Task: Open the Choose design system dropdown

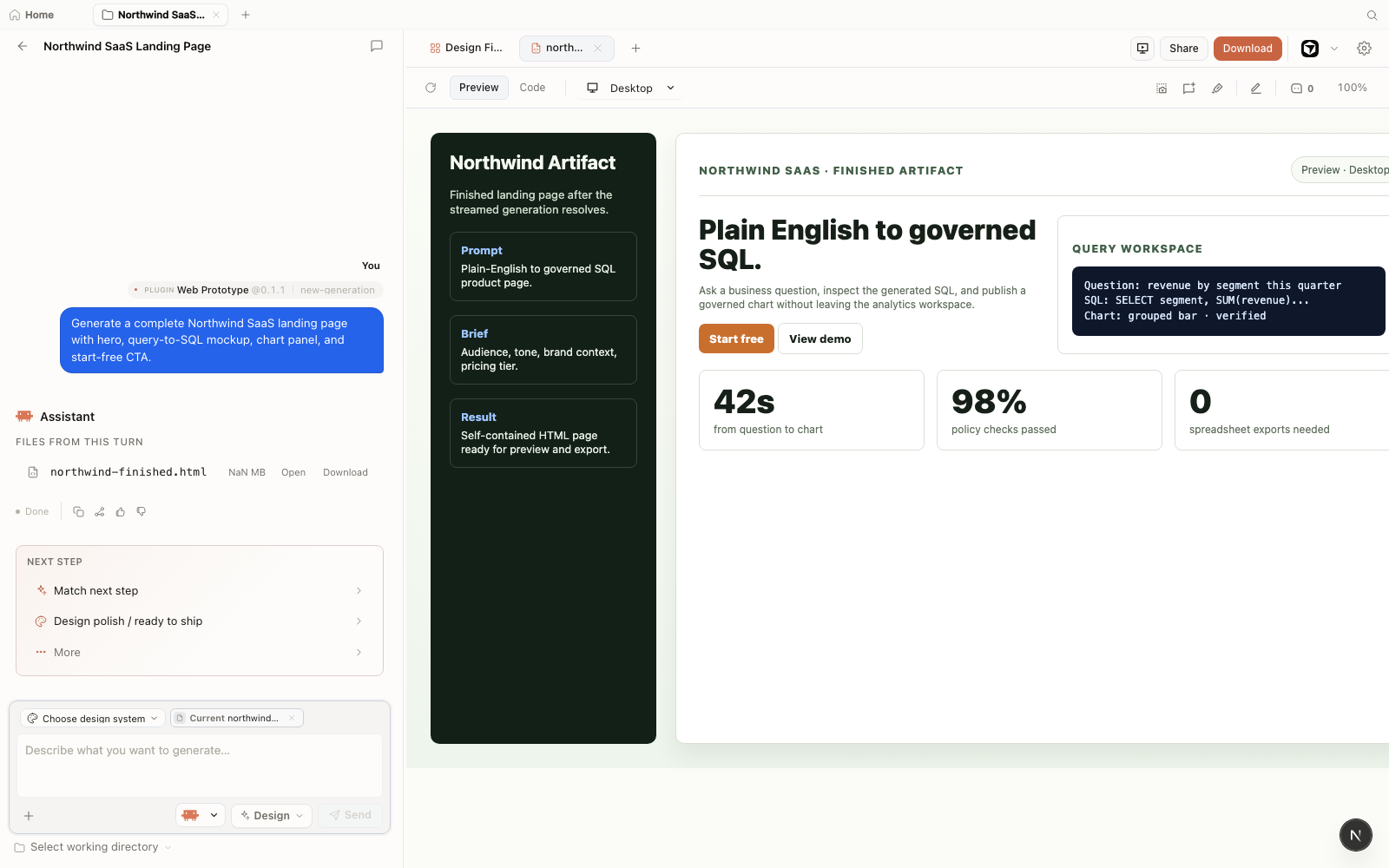Action: [92, 718]
